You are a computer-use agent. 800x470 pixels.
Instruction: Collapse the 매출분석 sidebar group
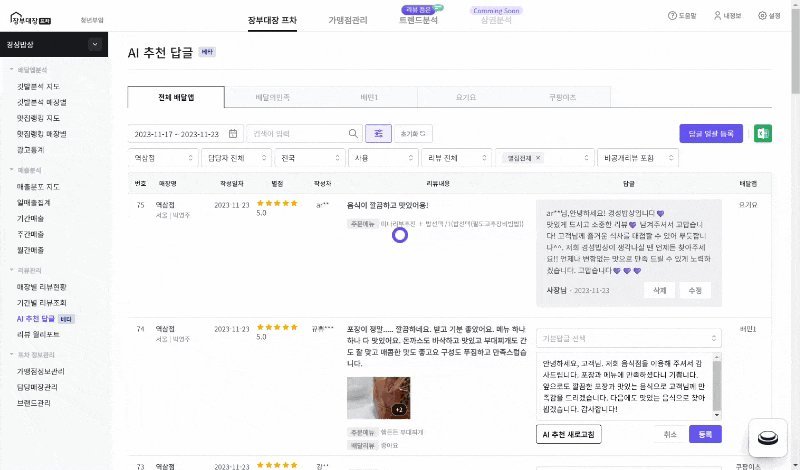pos(26,170)
